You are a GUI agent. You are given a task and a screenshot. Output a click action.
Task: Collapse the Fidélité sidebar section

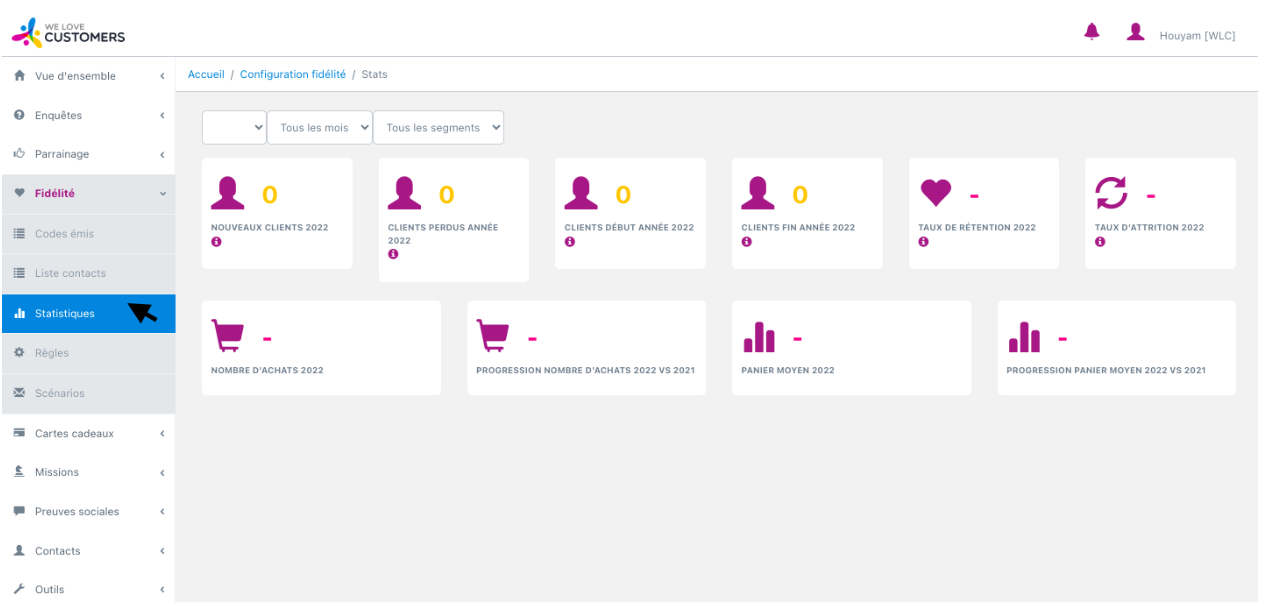coord(87,193)
